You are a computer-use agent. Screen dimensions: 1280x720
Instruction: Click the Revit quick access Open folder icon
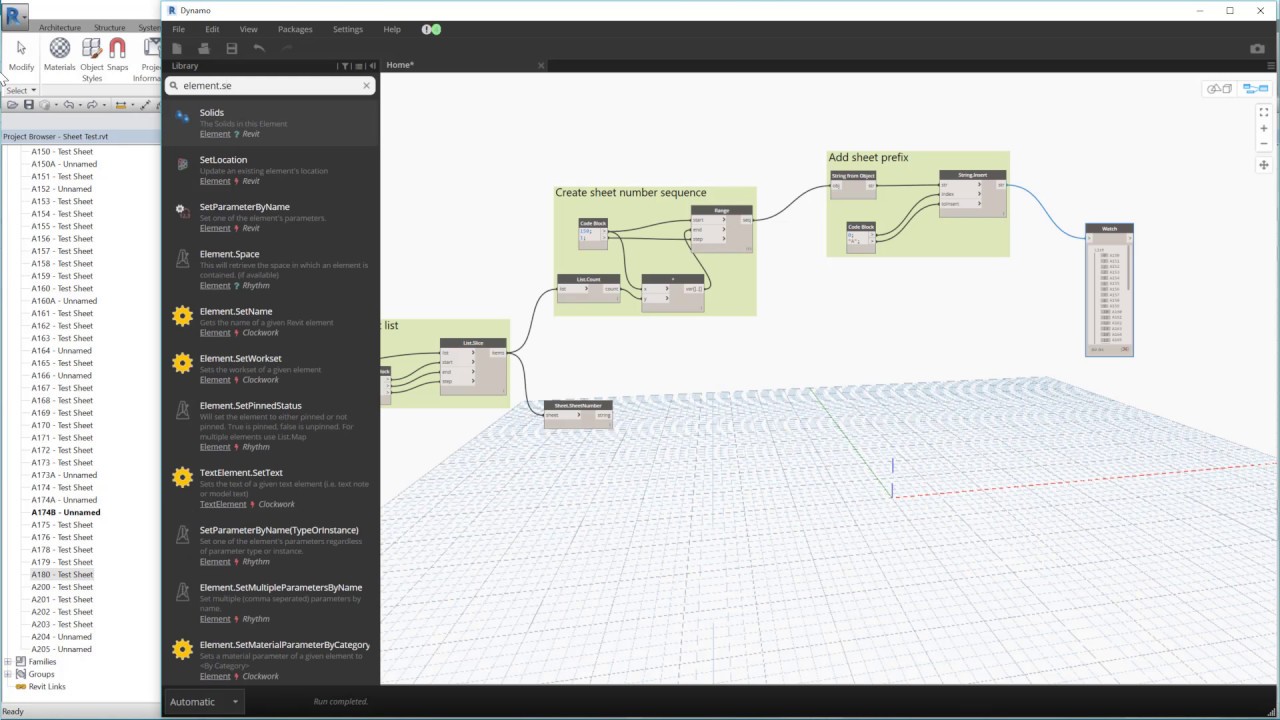(12, 105)
